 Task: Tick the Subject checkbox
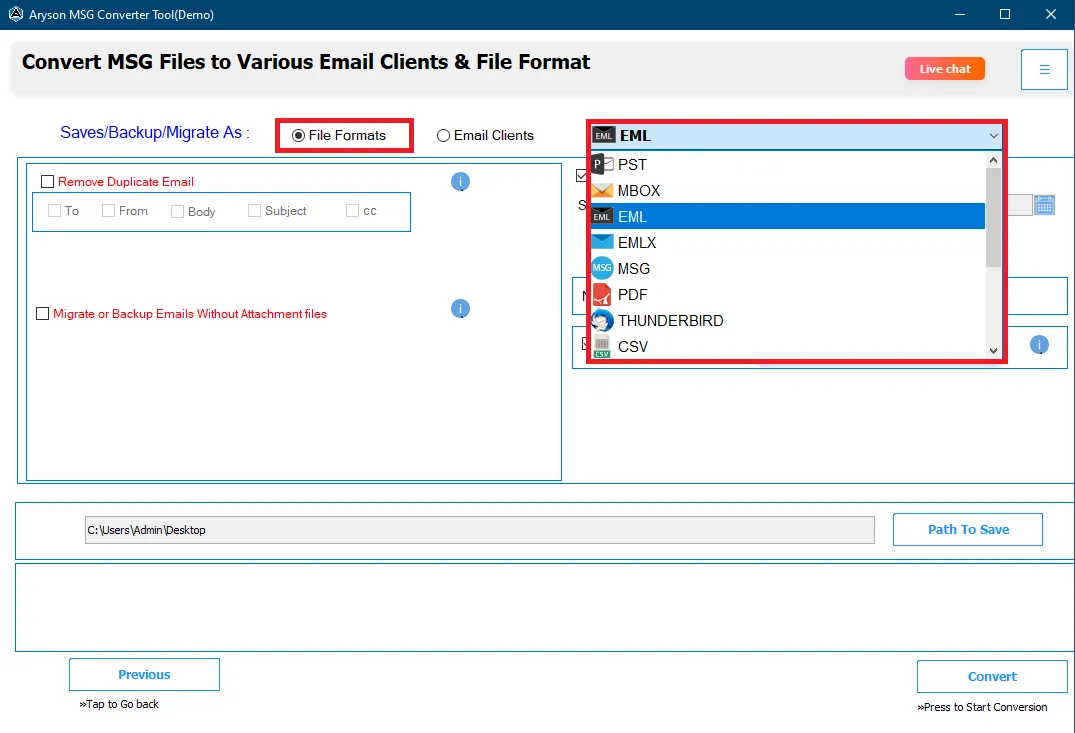click(x=254, y=211)
